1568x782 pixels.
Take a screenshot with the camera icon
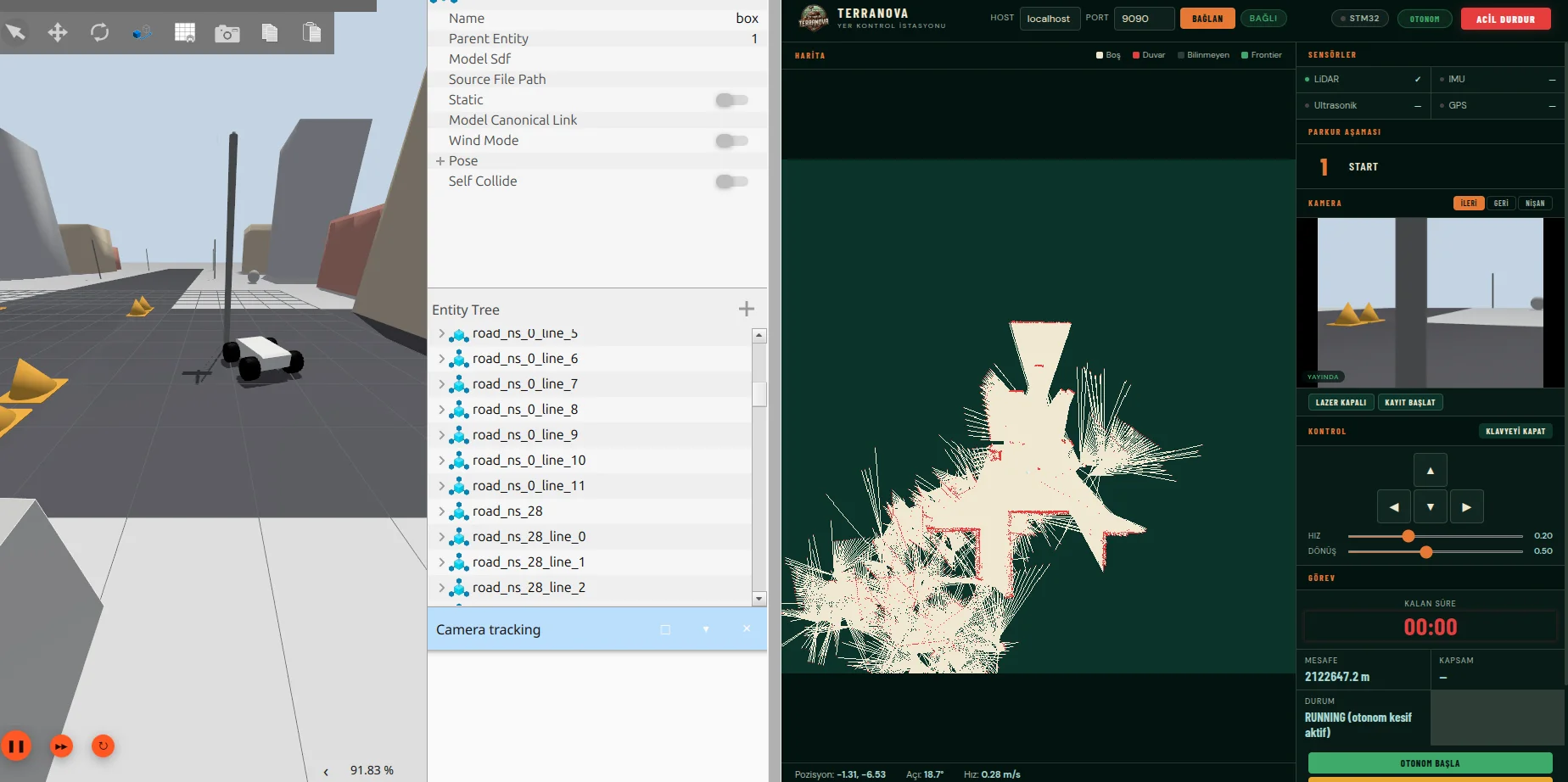[x=227, y=33]
